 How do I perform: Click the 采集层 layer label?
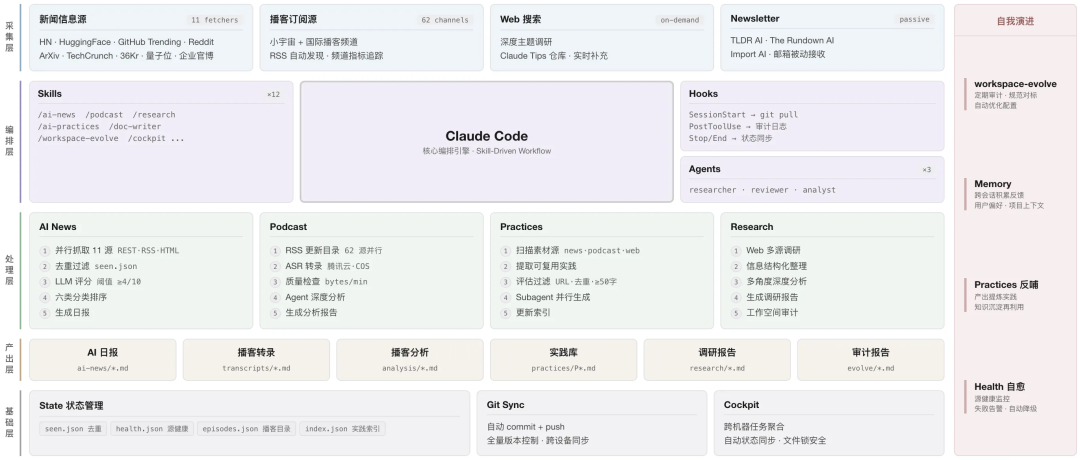click(10, 38)
